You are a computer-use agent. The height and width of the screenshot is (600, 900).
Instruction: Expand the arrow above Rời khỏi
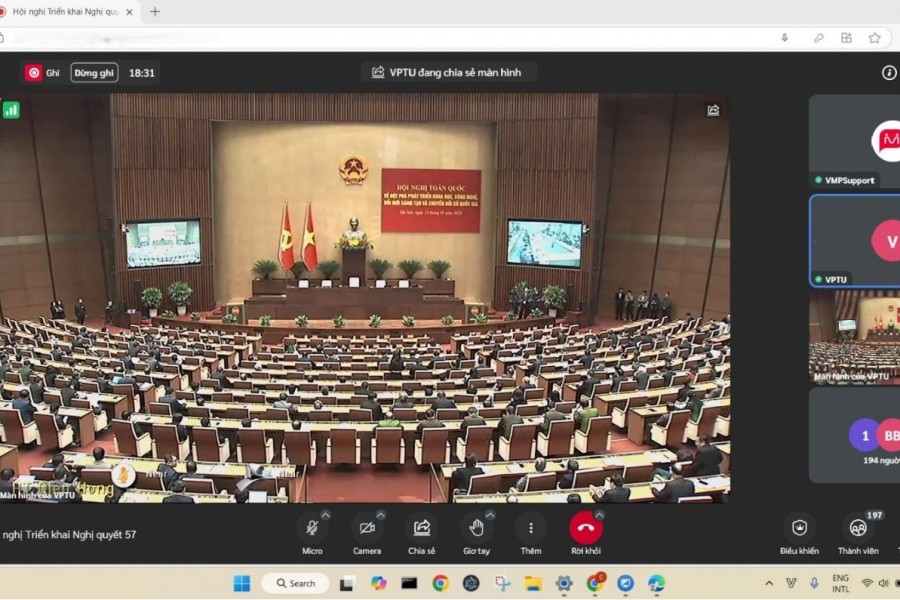coord(600,514)
